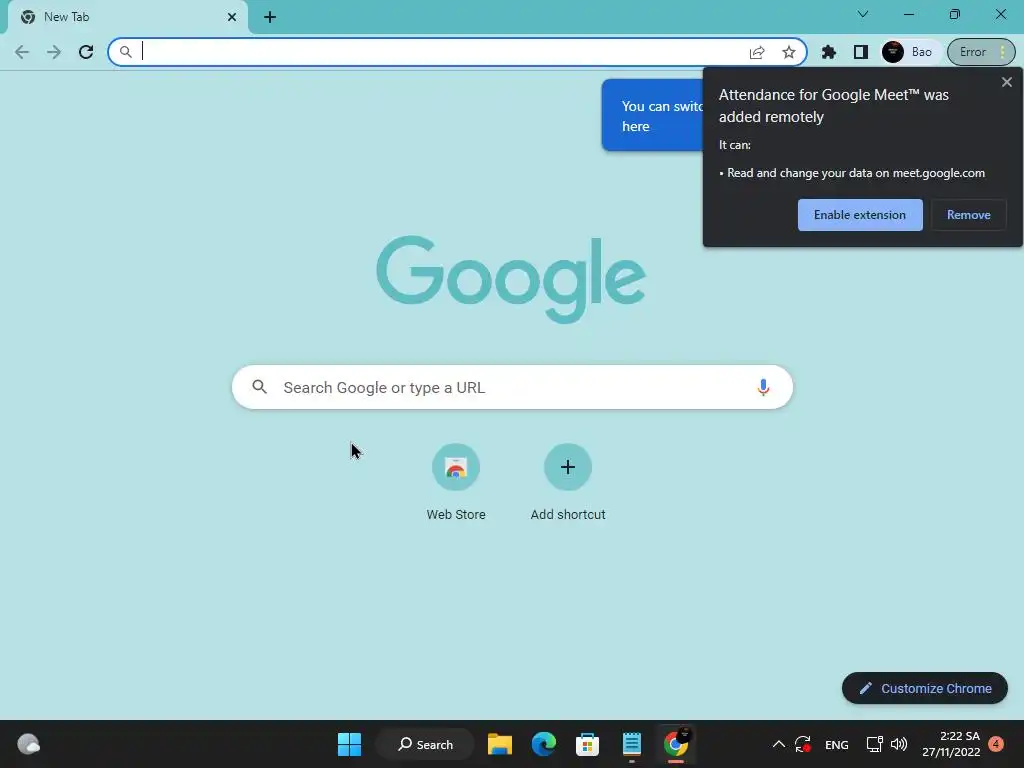
Task: Open a new tab with plus button
Action: (x=270, y=17)
